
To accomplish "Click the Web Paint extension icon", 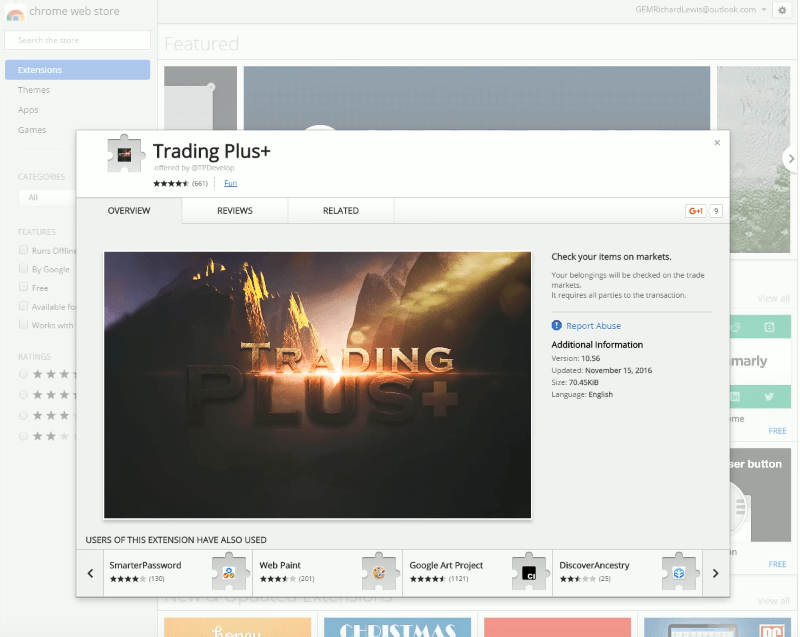I will (379, 572).
